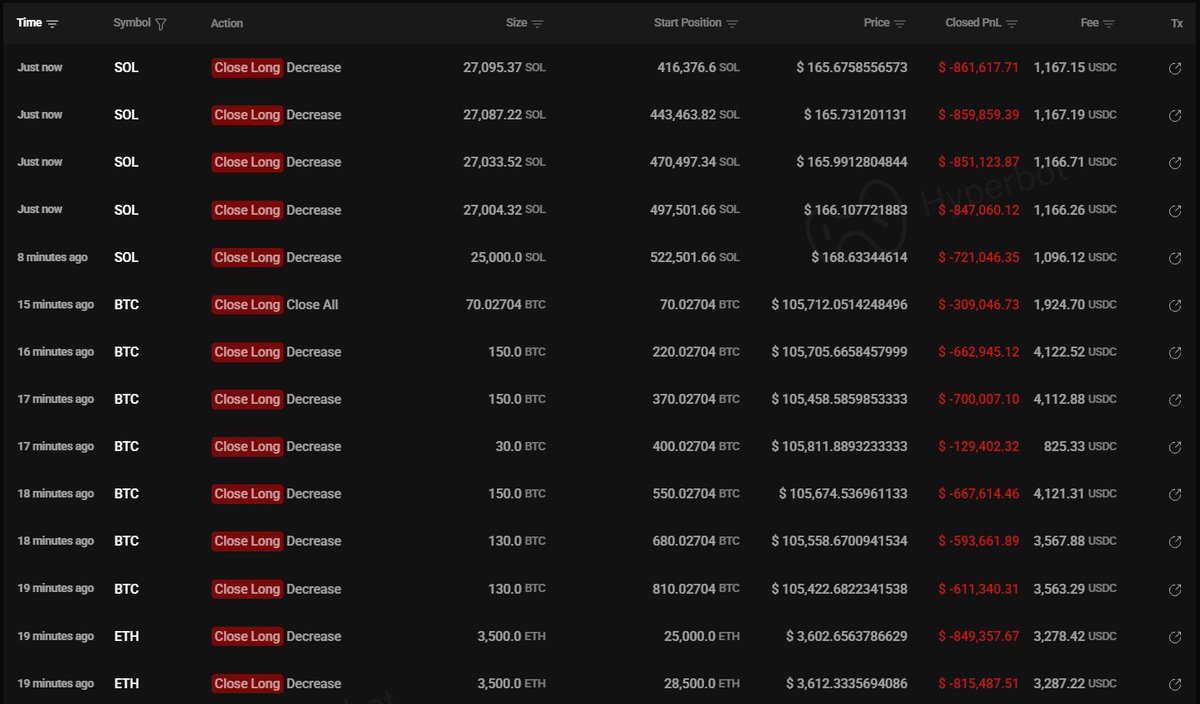Click the fee value 825.33 USDC
Screen dimensions: 1200x704
1080,447
